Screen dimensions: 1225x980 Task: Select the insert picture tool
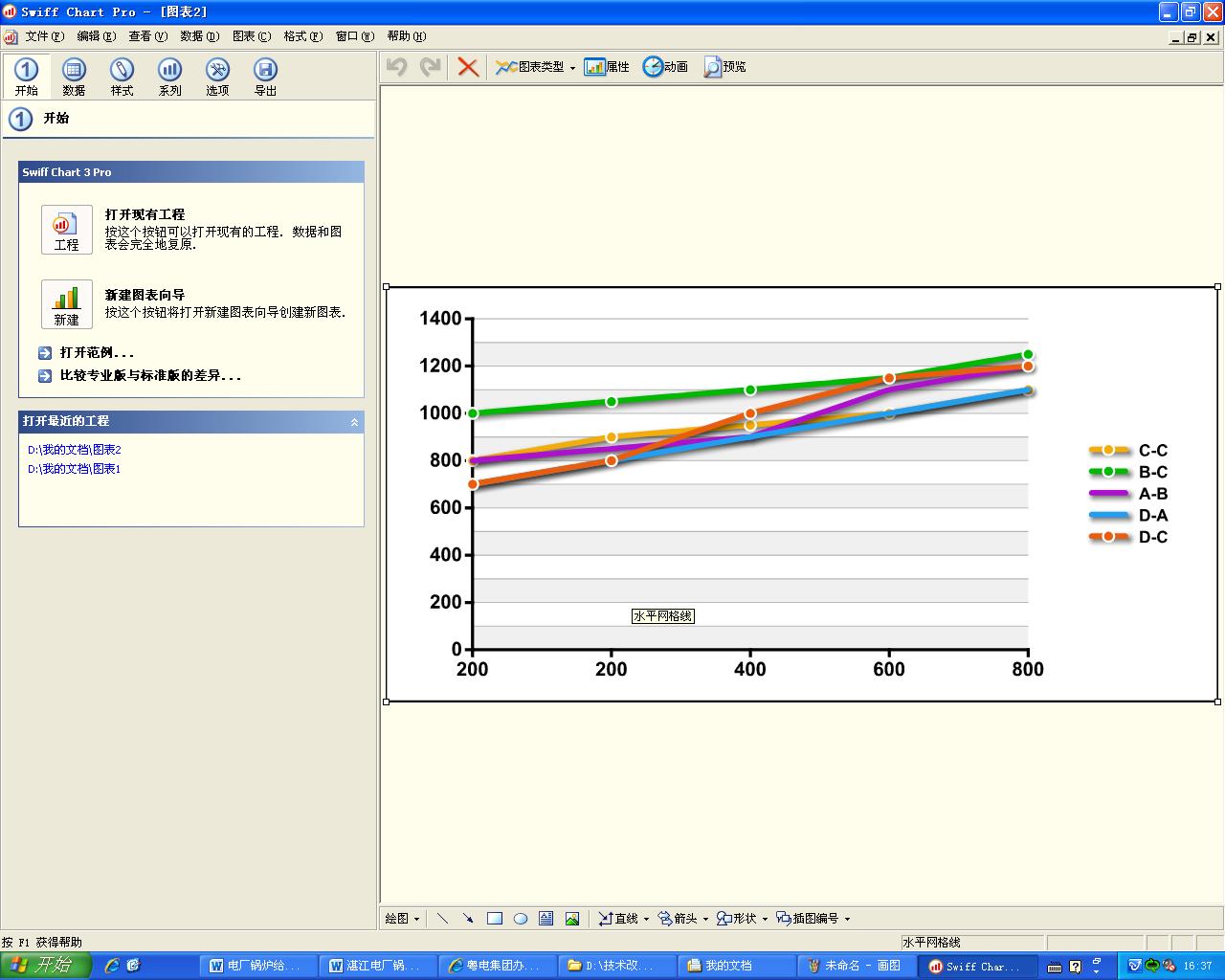coord(571,919)
